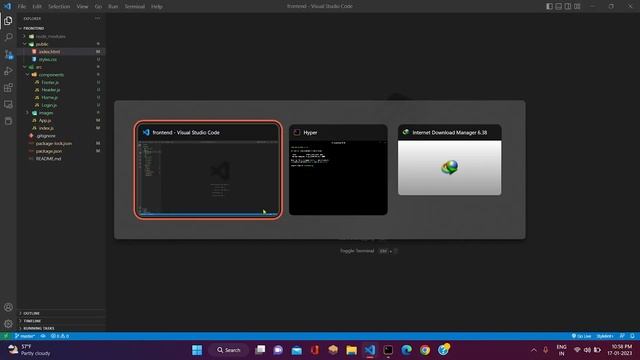The image size is (640, 360).
Task: Open the Source Control view
Action: pos(8,54)
